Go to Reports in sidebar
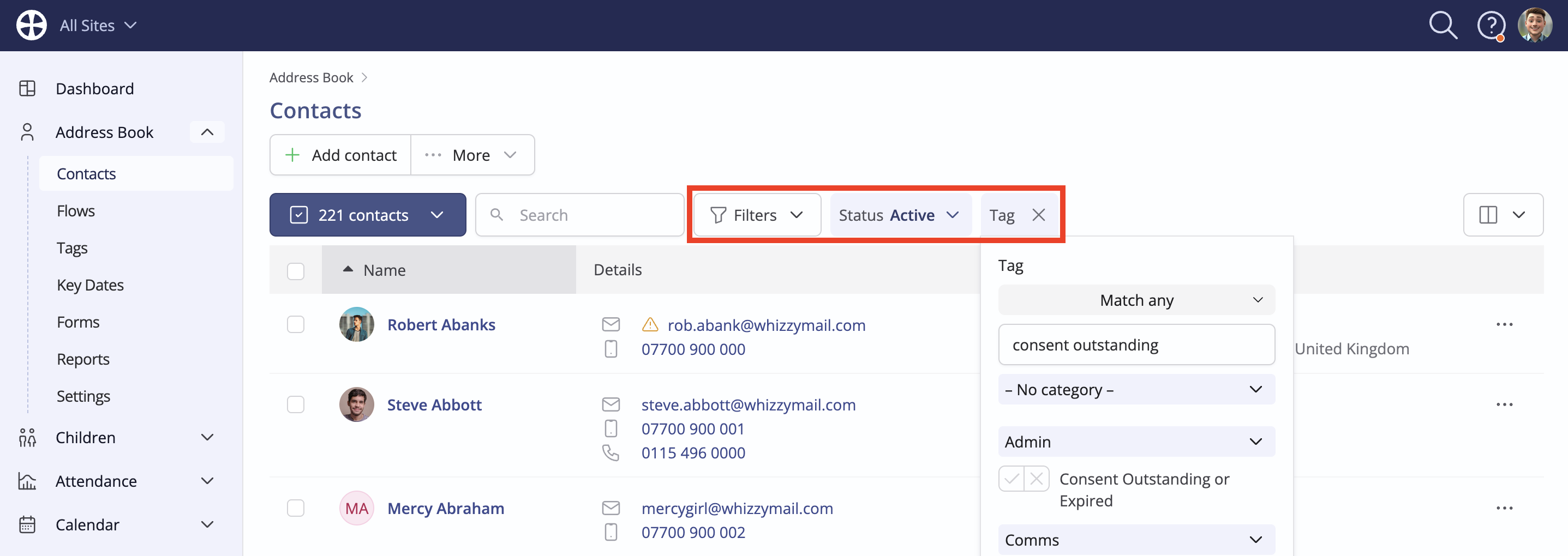Viewport: 1568px width, 556px height. (83, 359)
